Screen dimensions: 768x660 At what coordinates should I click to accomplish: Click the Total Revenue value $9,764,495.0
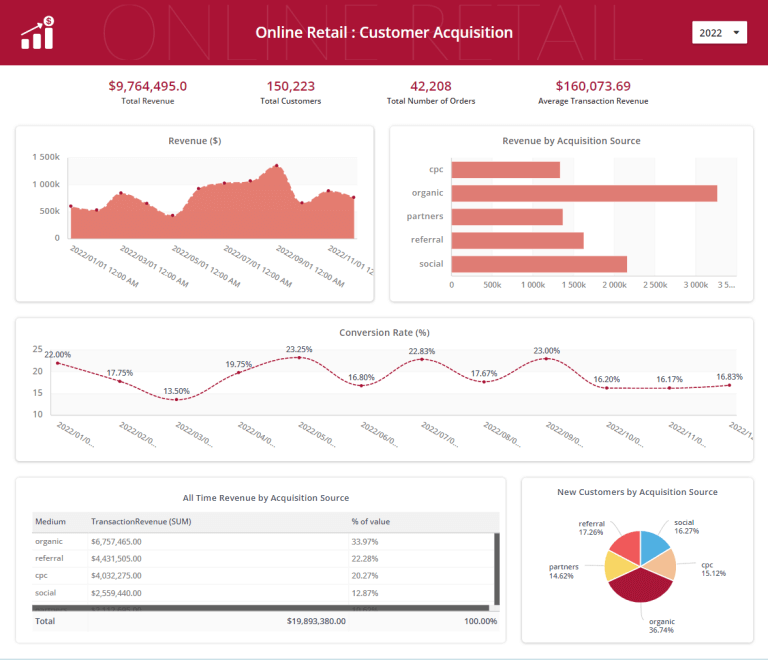147,86
